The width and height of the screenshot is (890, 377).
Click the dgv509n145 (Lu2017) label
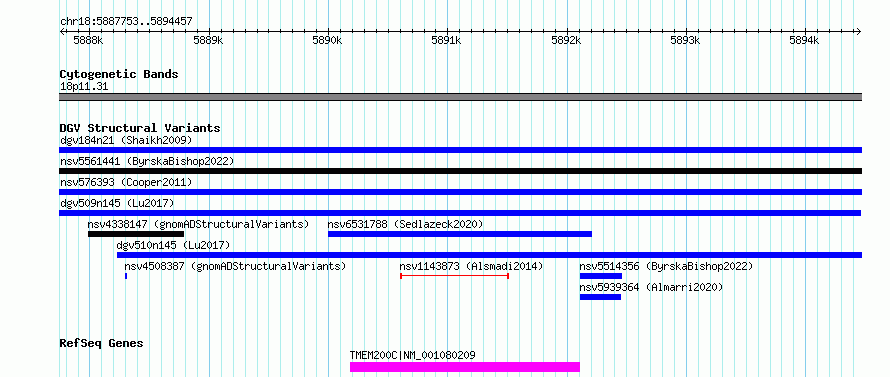point(117,203)
